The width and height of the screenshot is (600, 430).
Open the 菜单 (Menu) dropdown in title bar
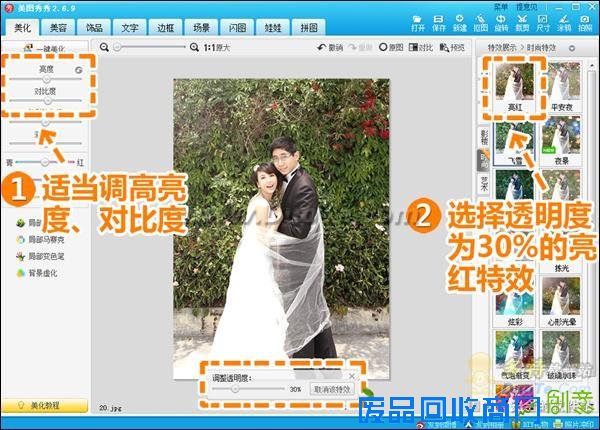click(x=501, y=5)
